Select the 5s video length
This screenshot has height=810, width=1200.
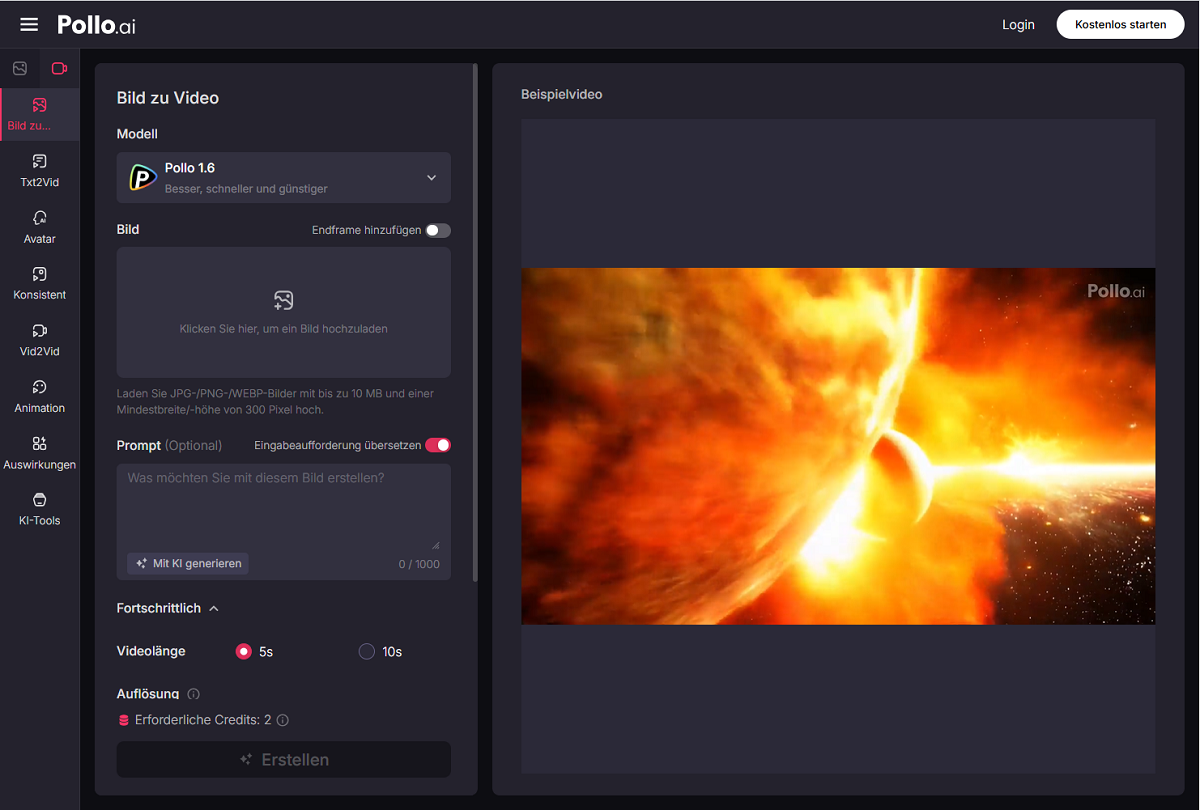coord(243,652)
